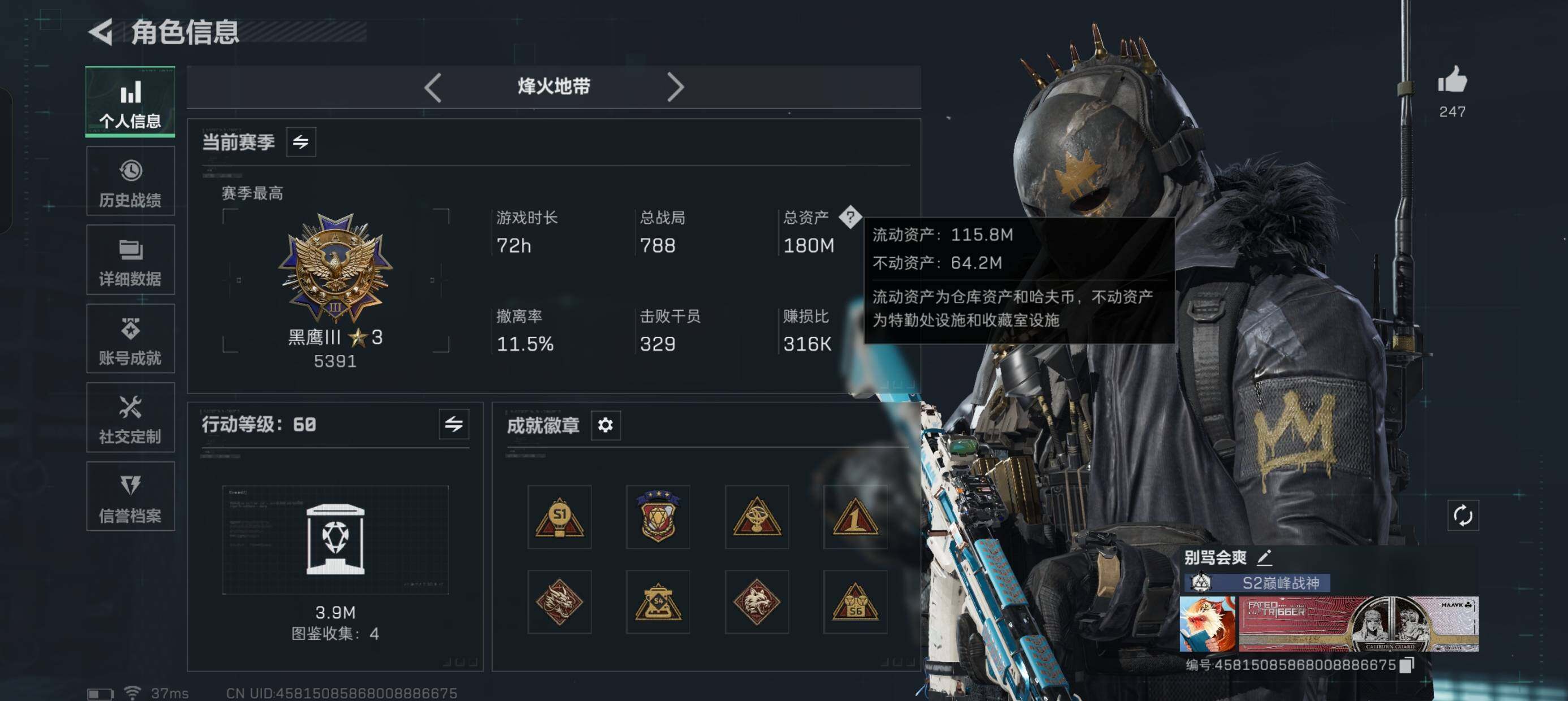The height and width of the screenshot is (701, 1568).
Task: Switch to next mode with right chevron
Action: pyautogui.click(x=675, y=88)
